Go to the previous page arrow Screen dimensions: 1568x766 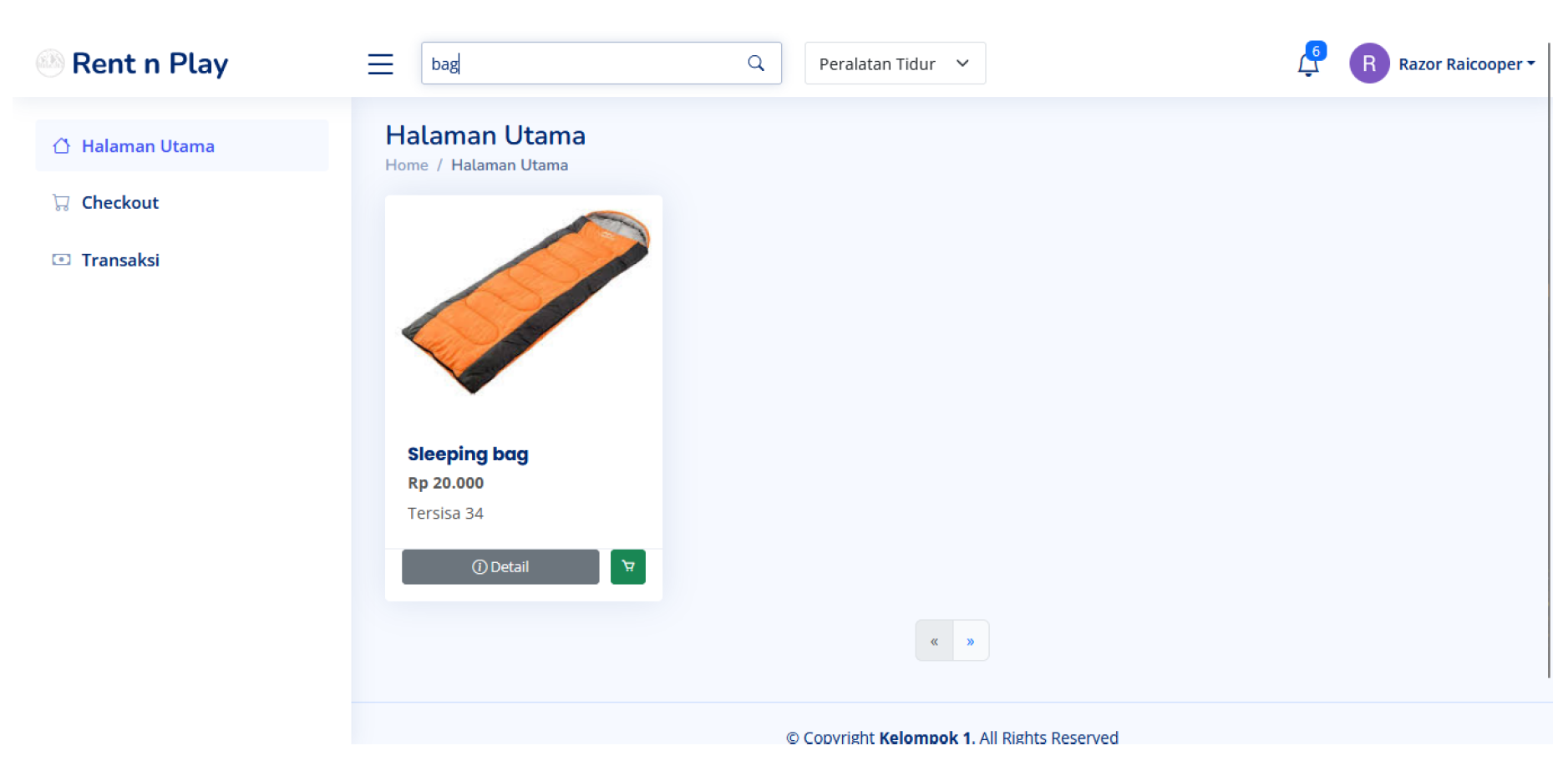934,641
